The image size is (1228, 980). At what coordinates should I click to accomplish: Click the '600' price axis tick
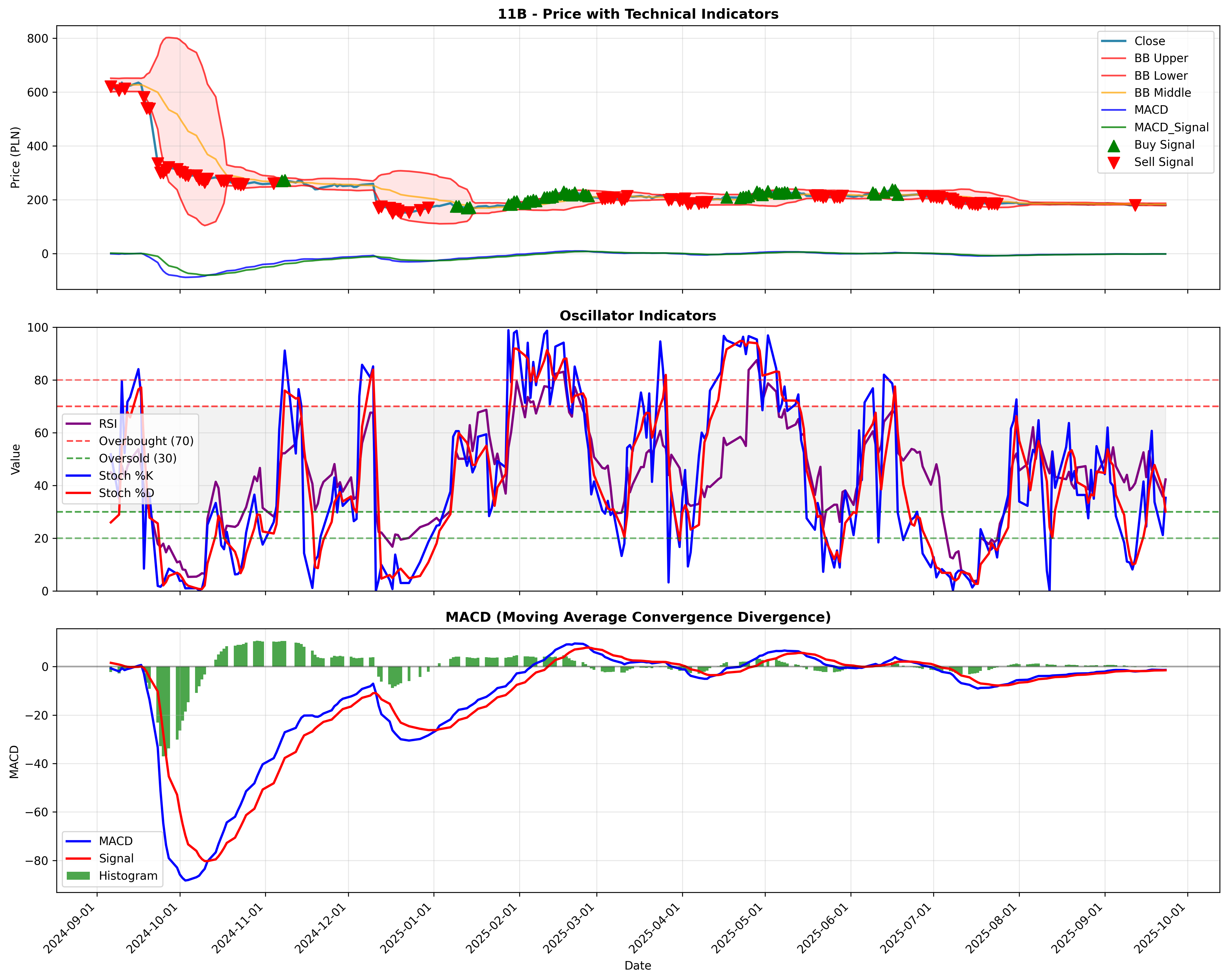point(38,92)
